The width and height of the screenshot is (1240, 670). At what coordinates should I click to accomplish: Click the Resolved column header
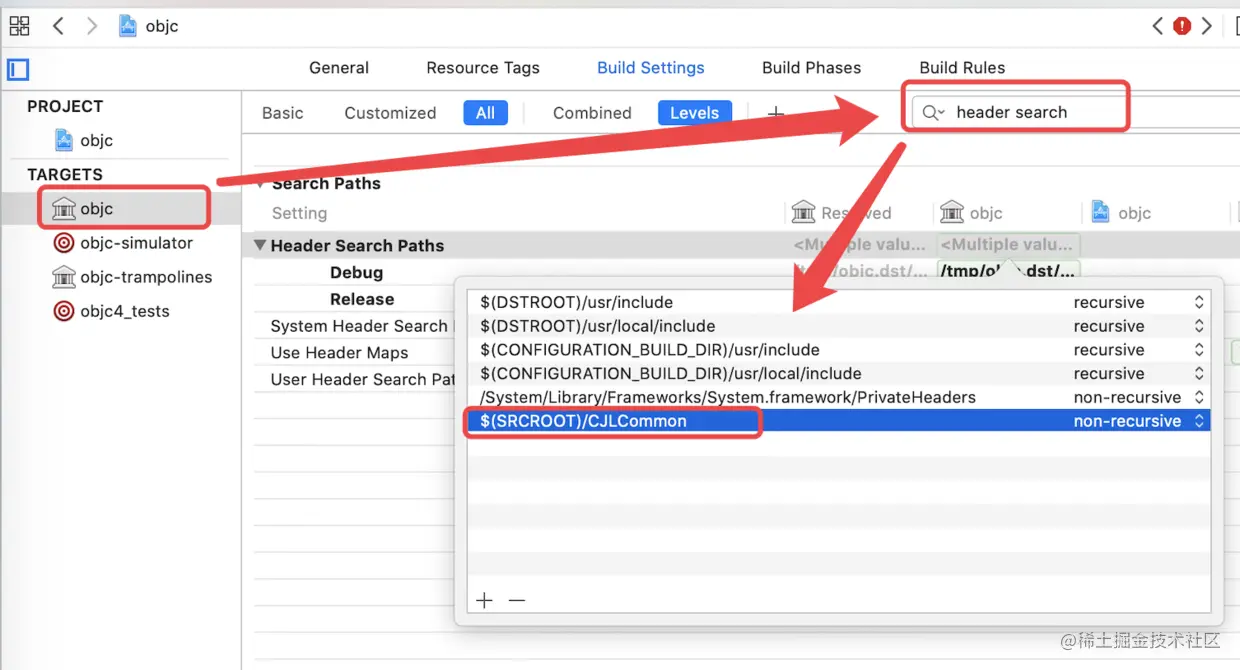[x=841, y=213]
